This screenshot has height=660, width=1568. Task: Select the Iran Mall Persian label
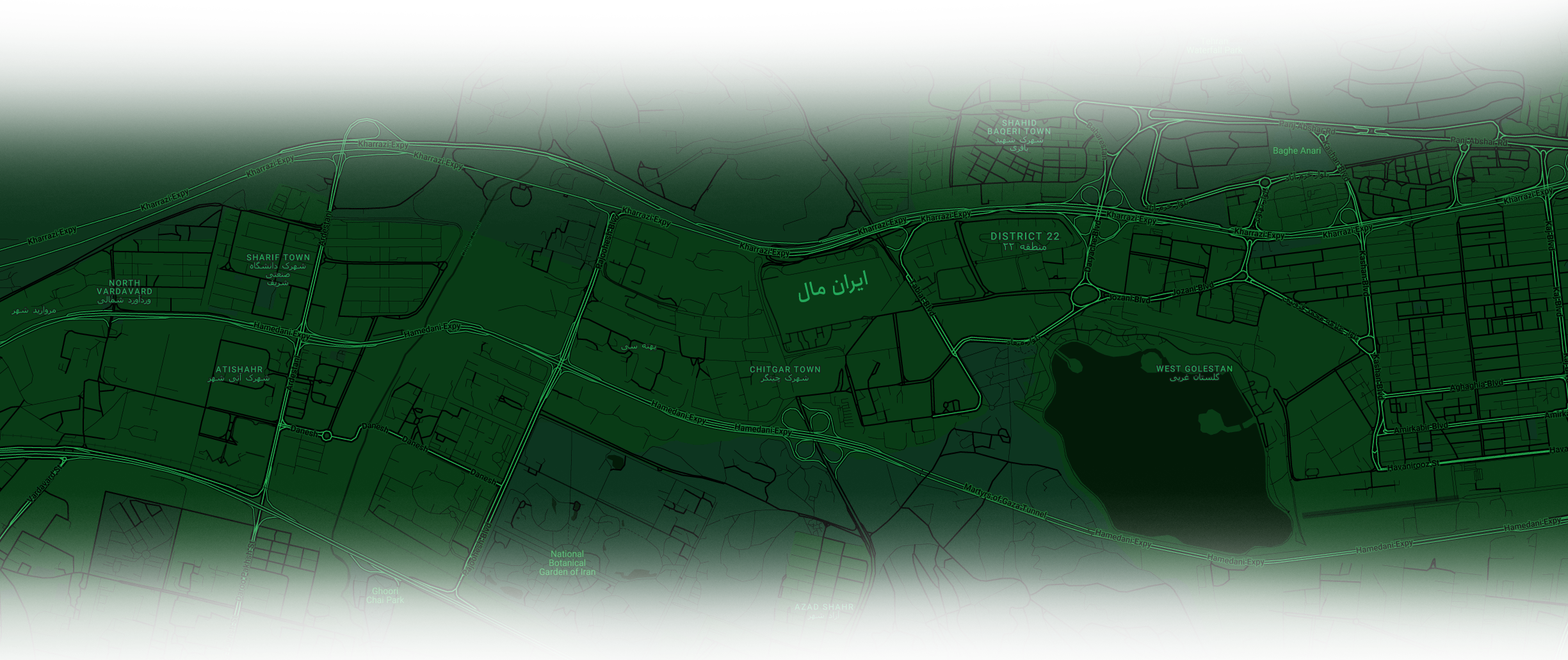[x=832, y=286]
